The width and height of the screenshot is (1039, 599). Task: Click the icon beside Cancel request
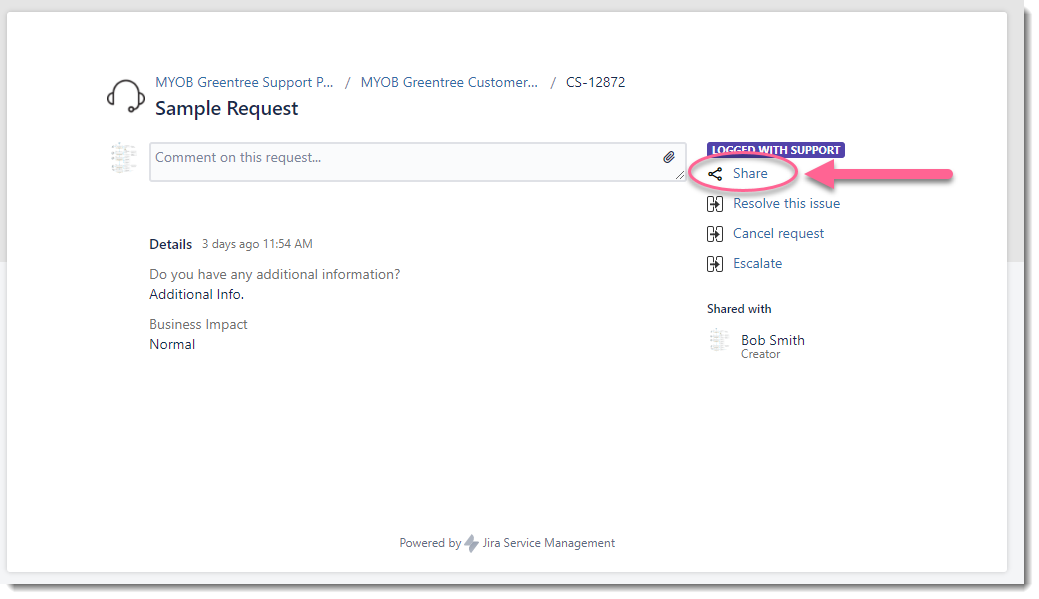click(x=715, y=234)
